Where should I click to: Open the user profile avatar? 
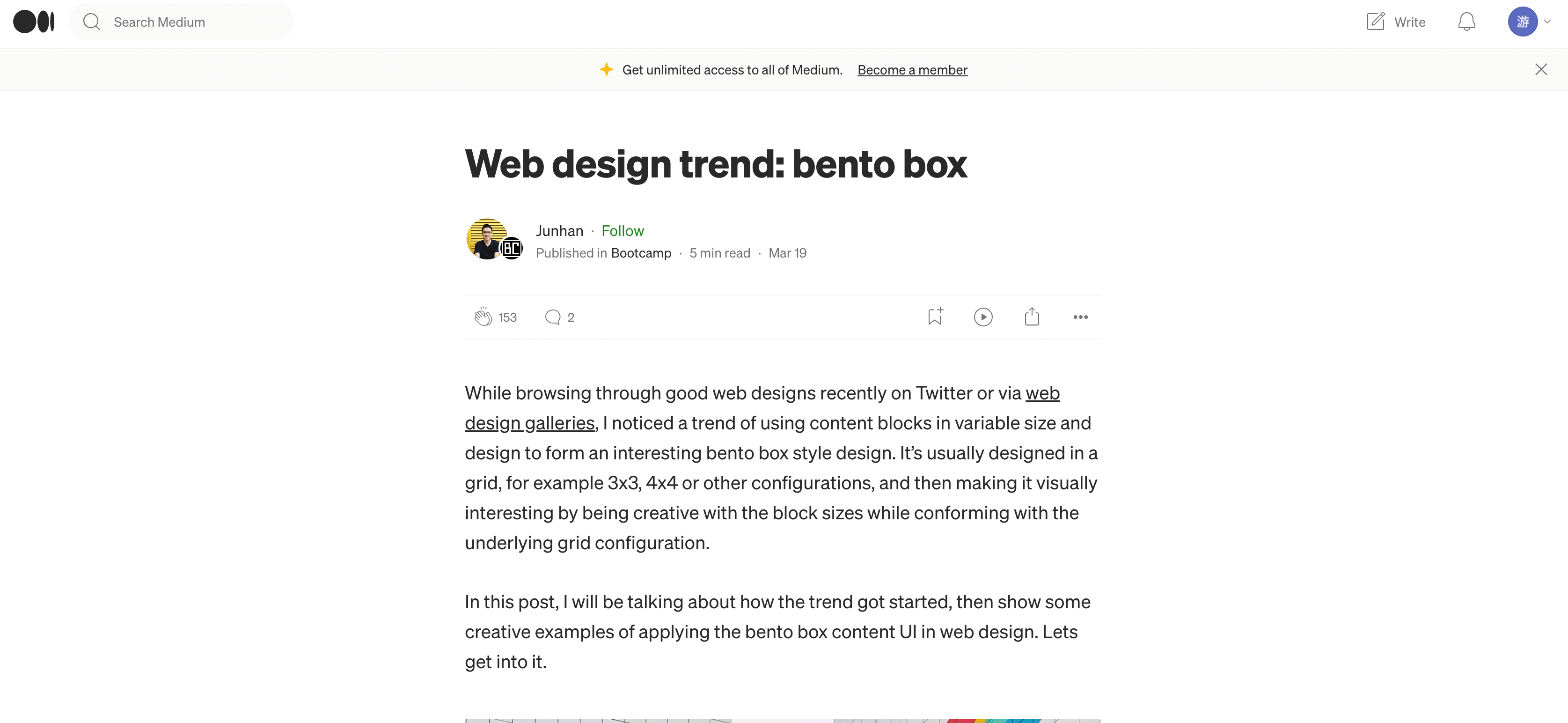pos(1522,22)
